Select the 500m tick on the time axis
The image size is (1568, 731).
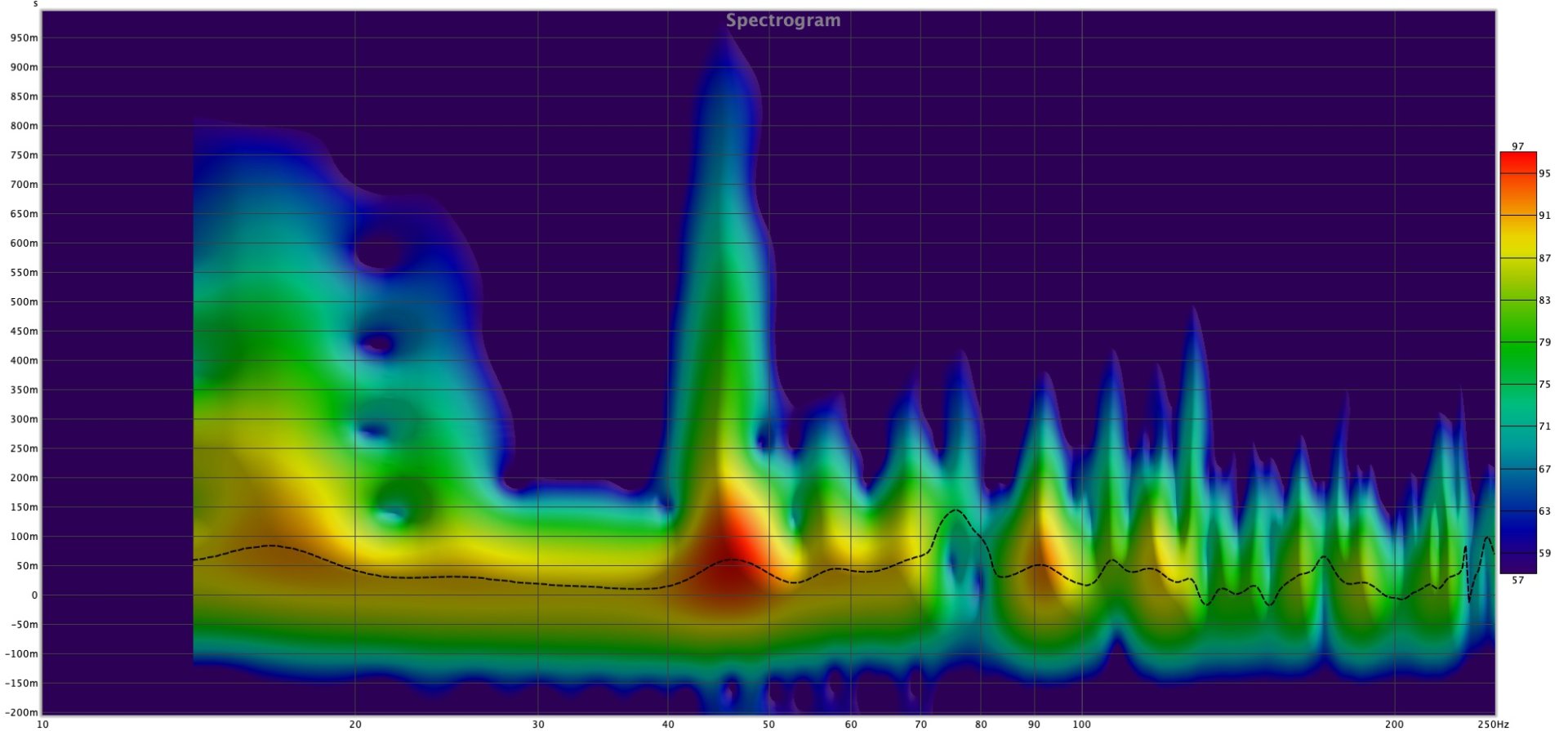[24, 302]
